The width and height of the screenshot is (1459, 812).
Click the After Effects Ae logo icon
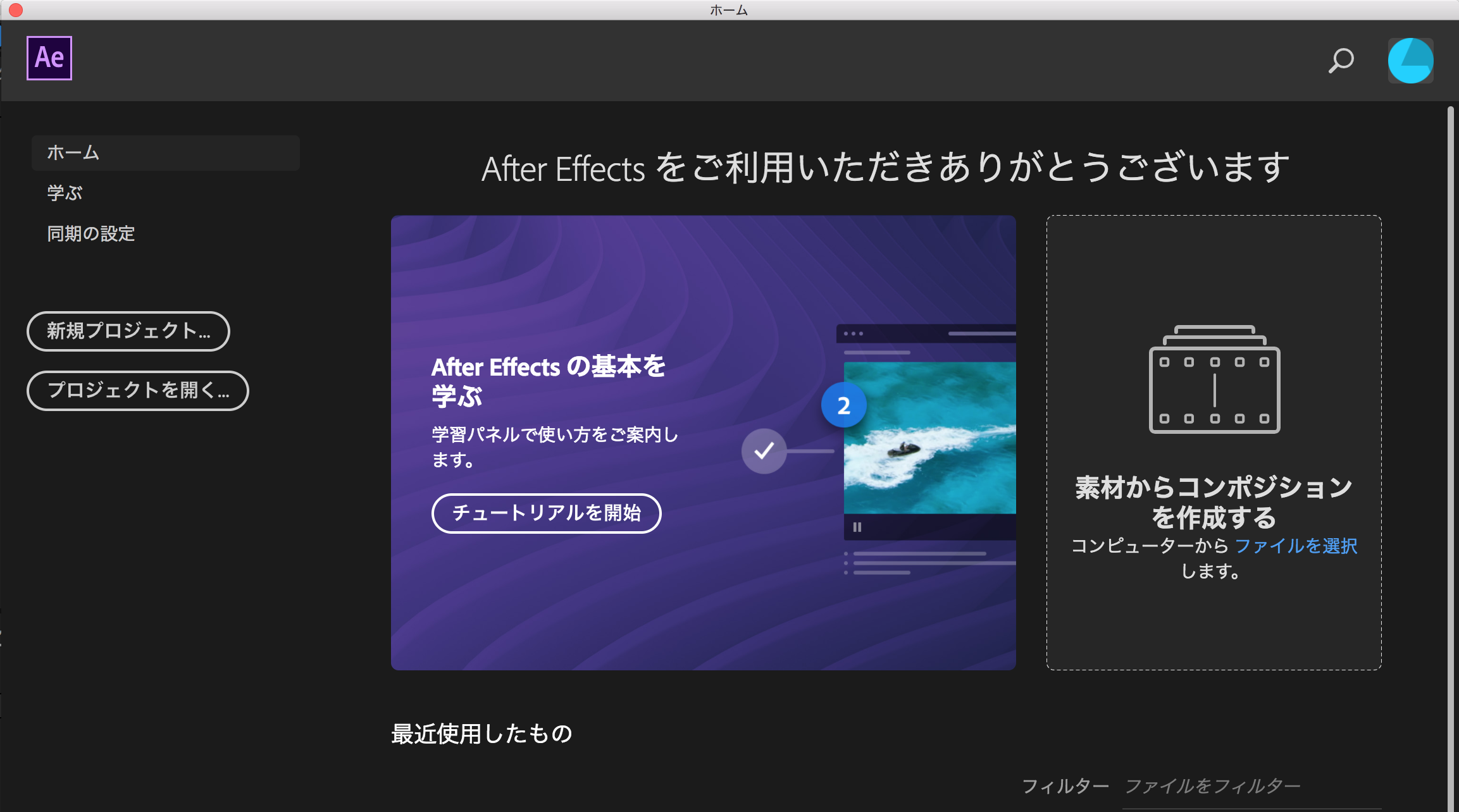tap(49, 58)
